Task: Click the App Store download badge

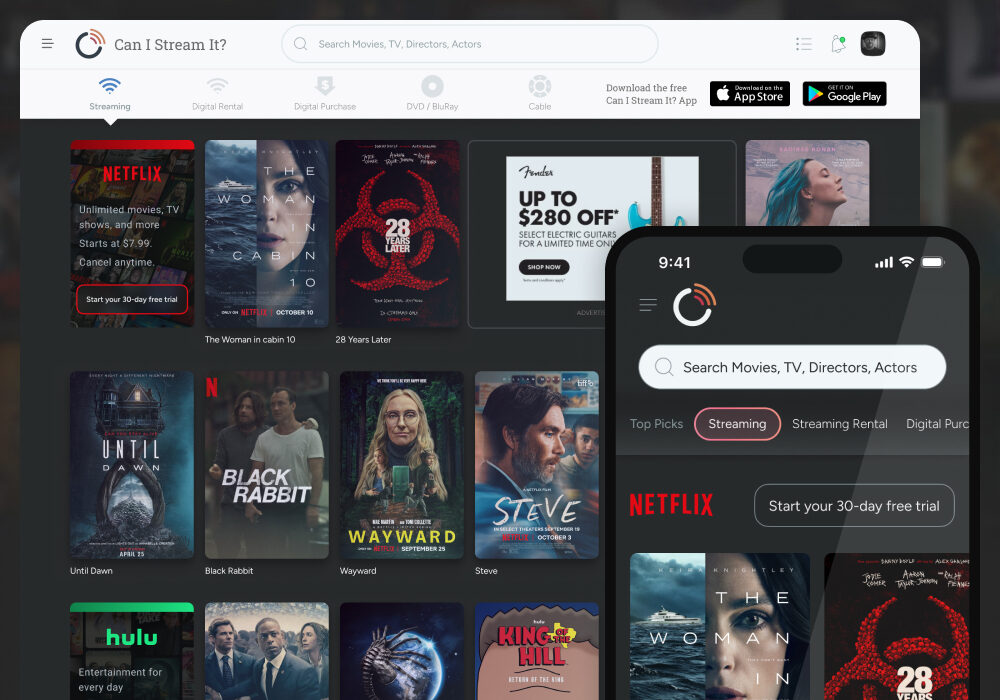Action: [x=750, y=93]
